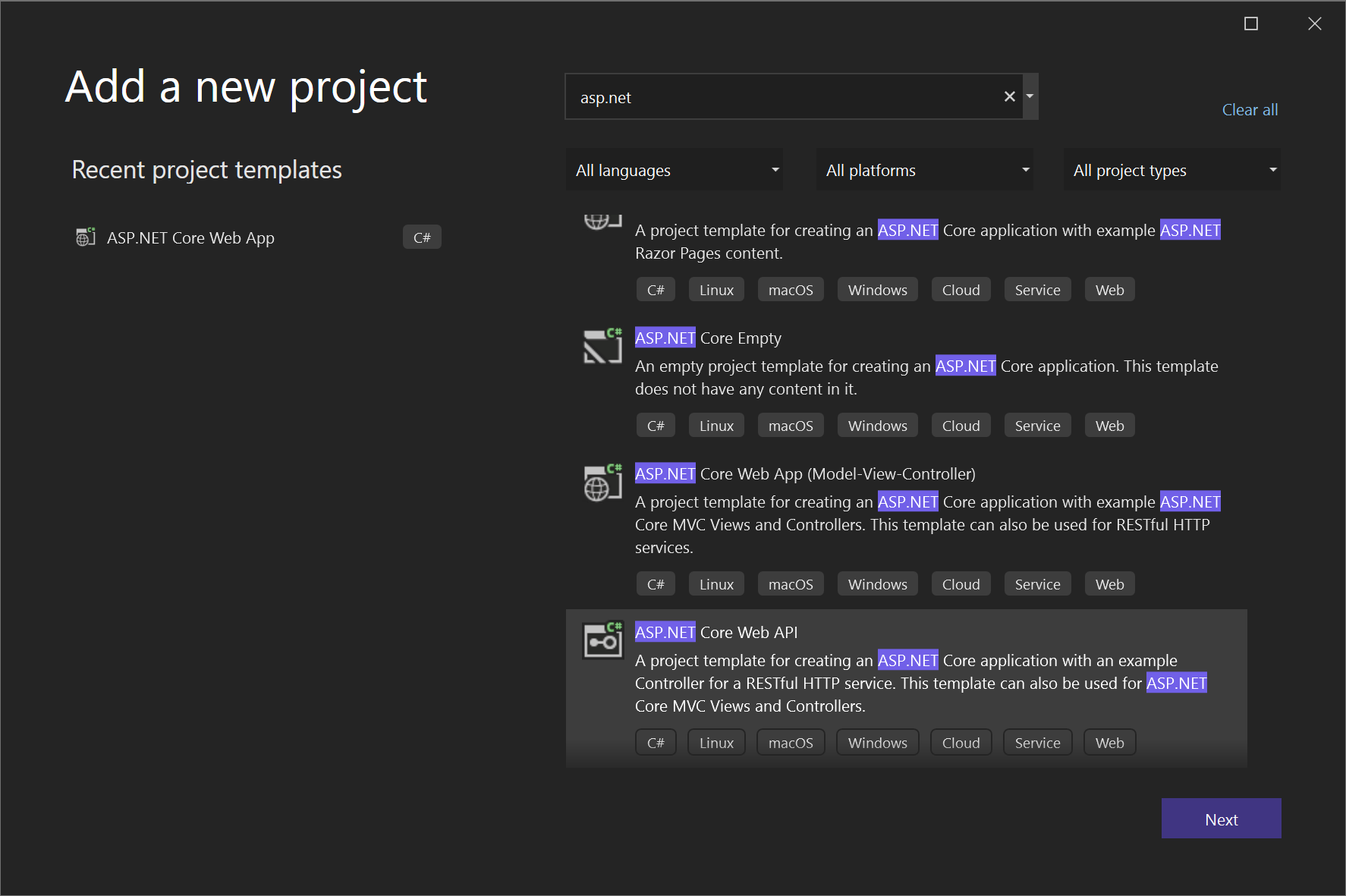
Task: Click the ASP.NET Core Empty template icon
Action: click(602, 347)
